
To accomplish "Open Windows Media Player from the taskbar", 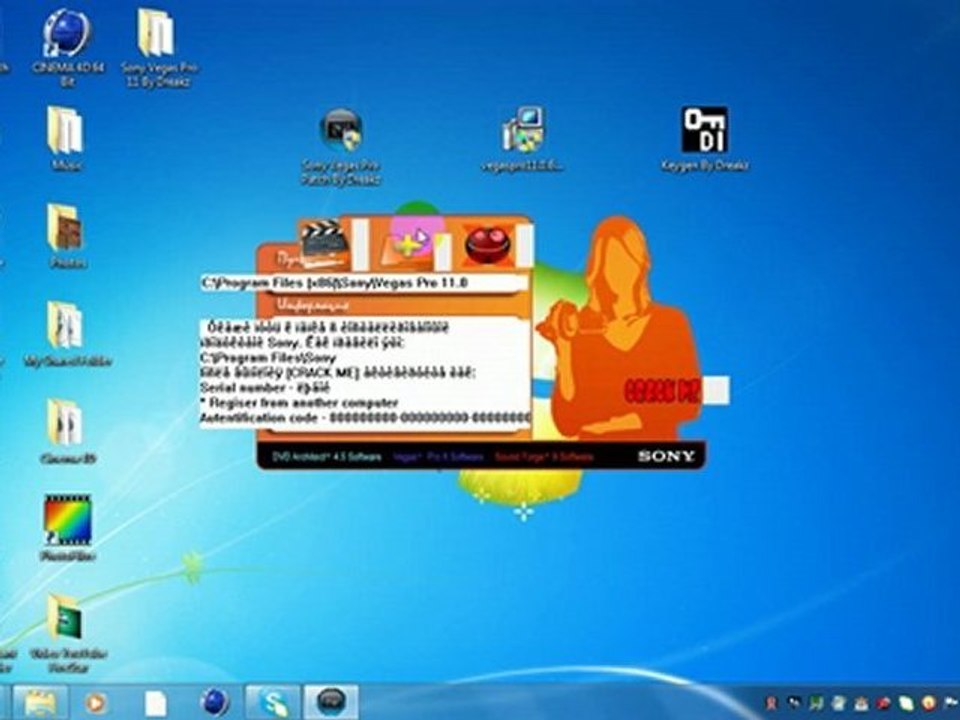I will click(96, 703).
